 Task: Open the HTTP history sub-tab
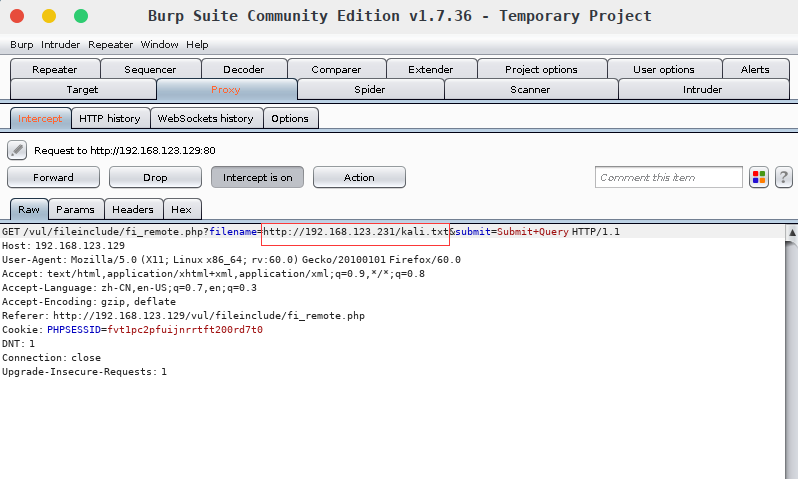(110, 119)
